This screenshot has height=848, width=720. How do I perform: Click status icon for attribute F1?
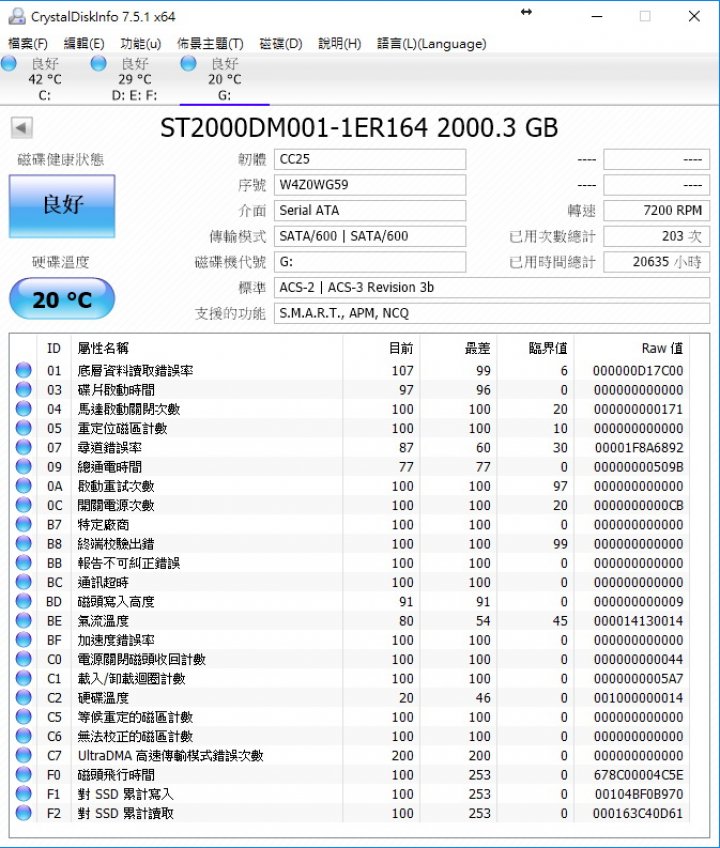(23, 794)
